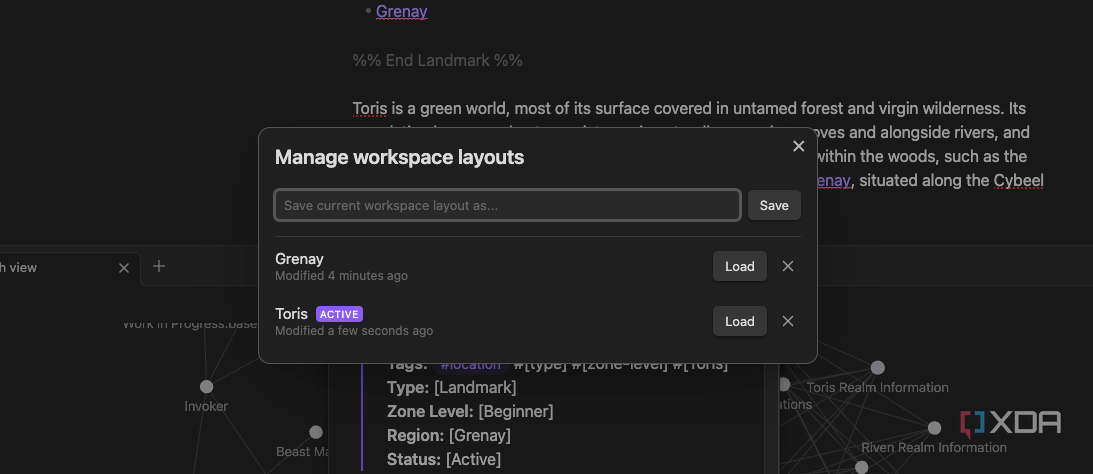Click the Toris Realm Information graph node
Viewport: 1093px width, 474px height.
click(x=878, y=367)
